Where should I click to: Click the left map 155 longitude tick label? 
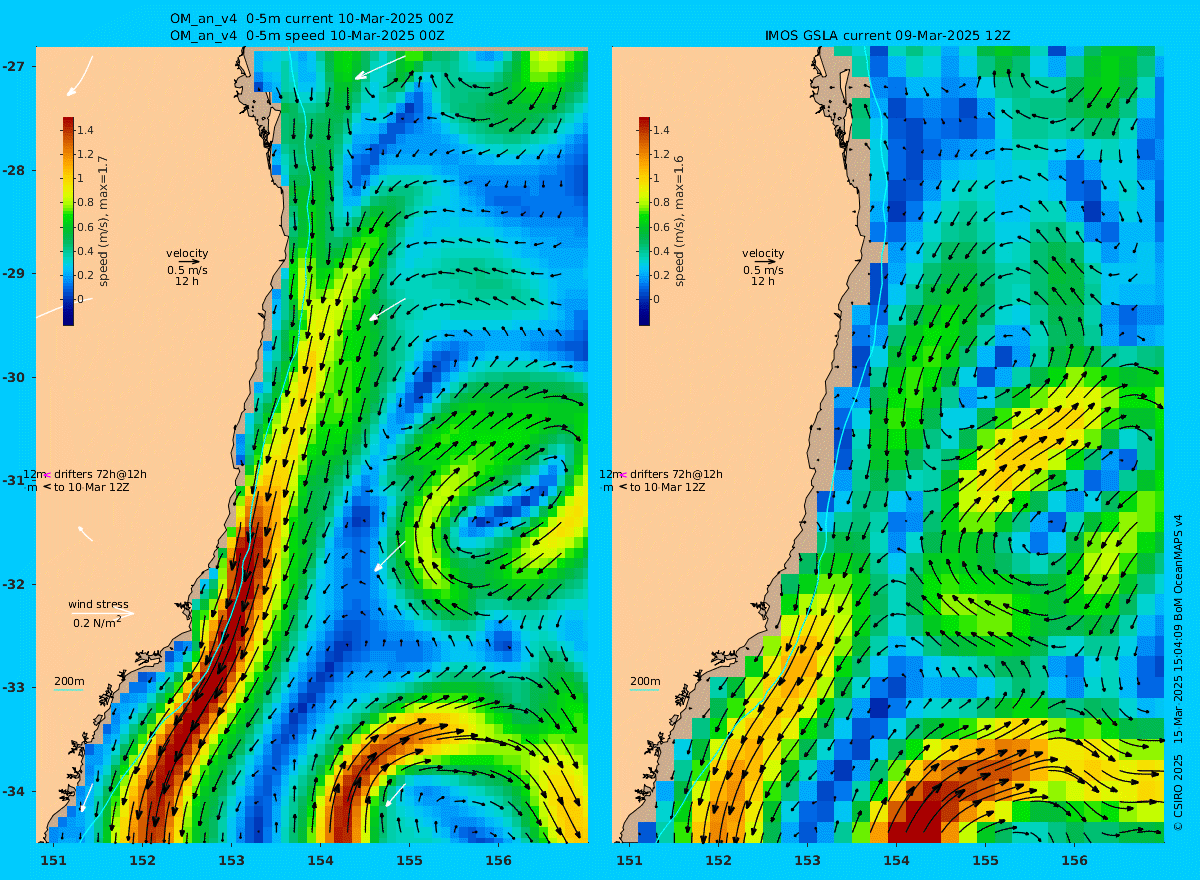[x=409, y=860]
